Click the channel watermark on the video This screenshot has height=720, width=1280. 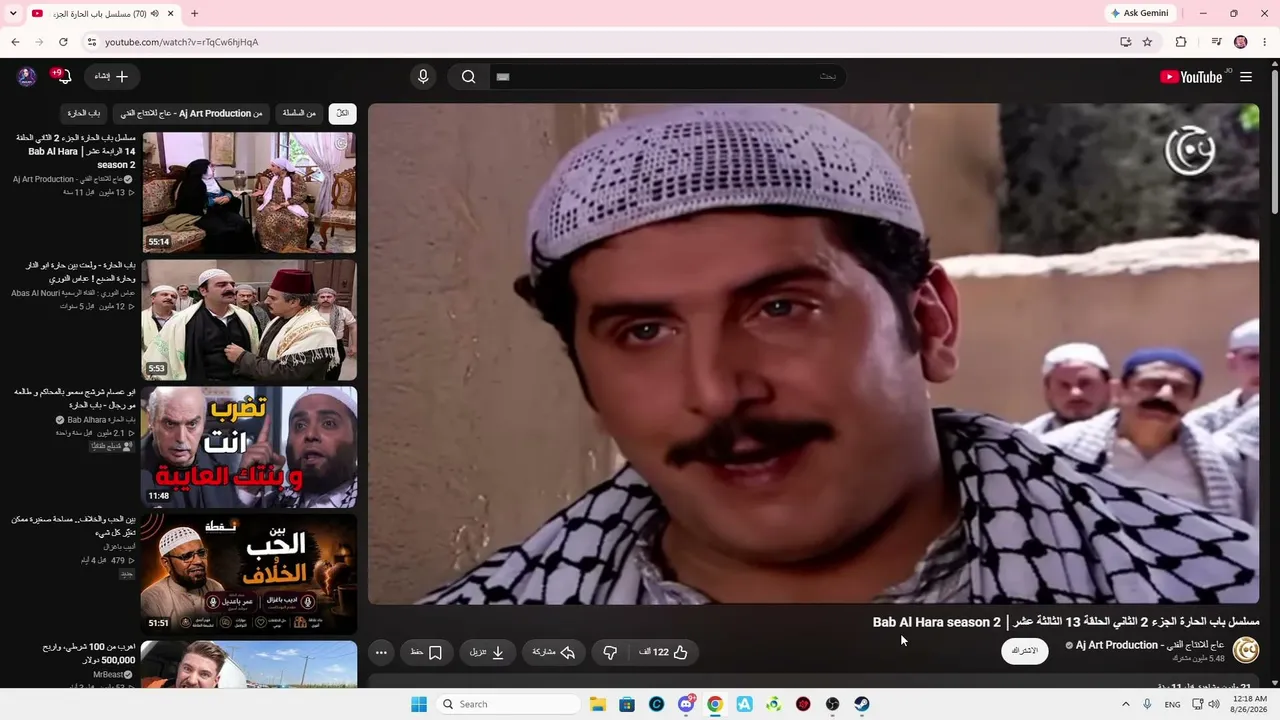point(1190,151)
